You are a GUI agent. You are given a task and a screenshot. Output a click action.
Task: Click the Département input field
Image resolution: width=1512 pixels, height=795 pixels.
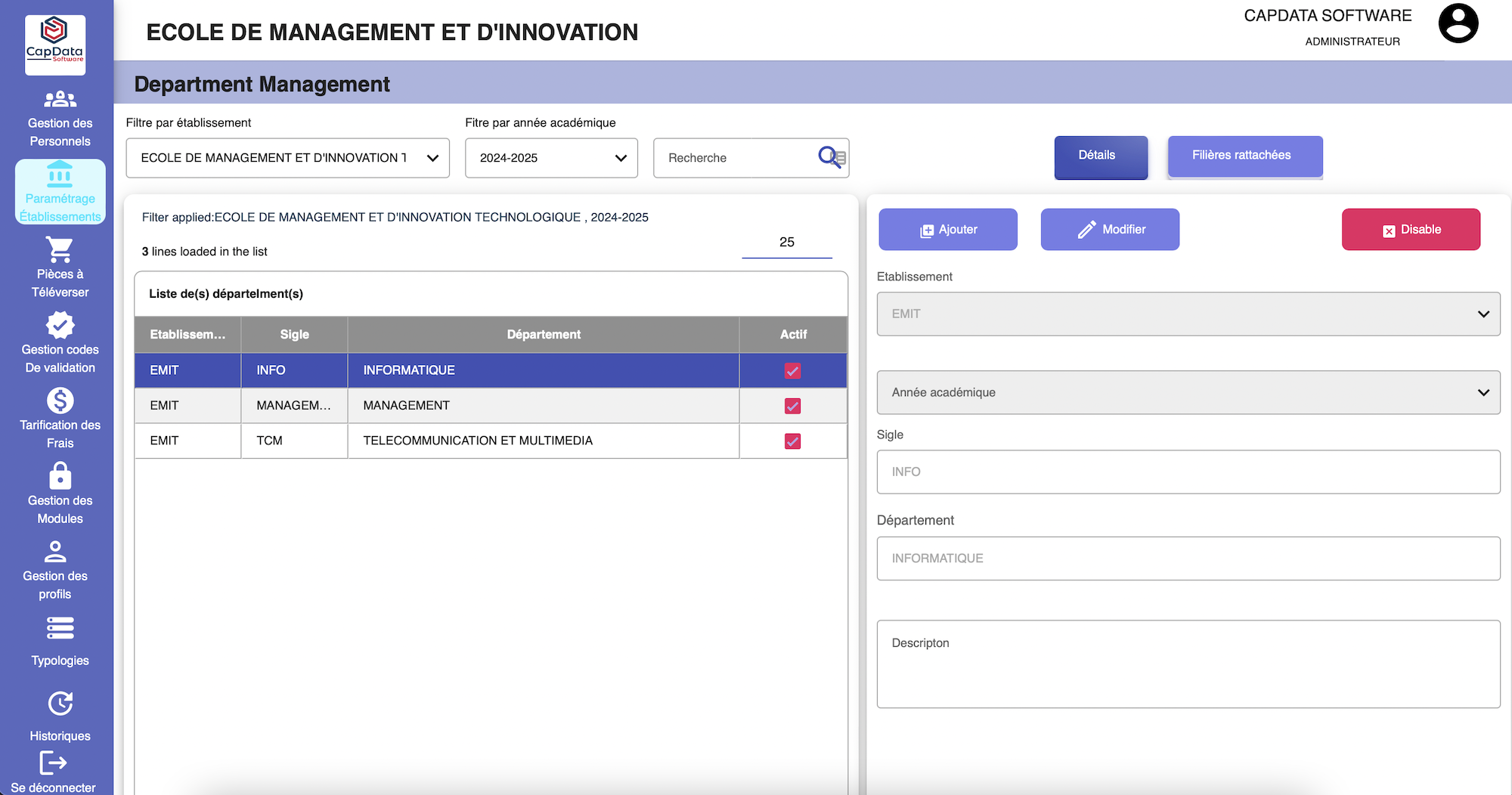click(1188, 558)
